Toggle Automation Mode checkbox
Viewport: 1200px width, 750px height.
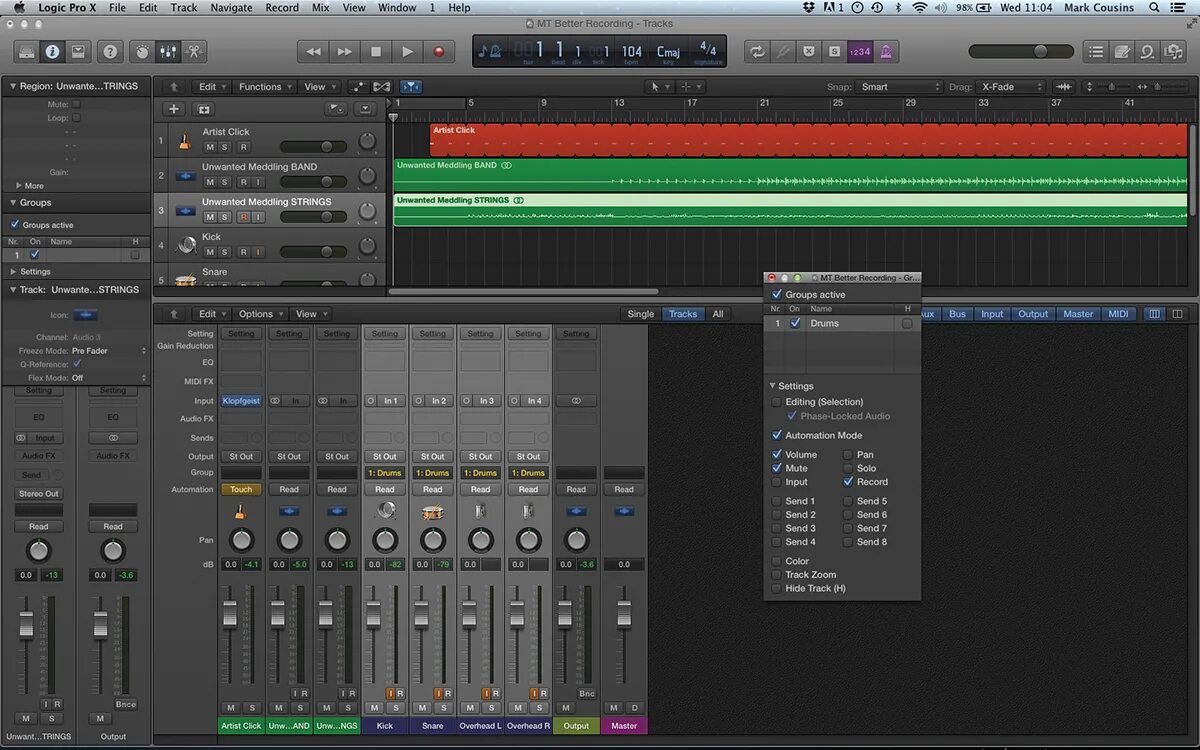coord(777,435)
